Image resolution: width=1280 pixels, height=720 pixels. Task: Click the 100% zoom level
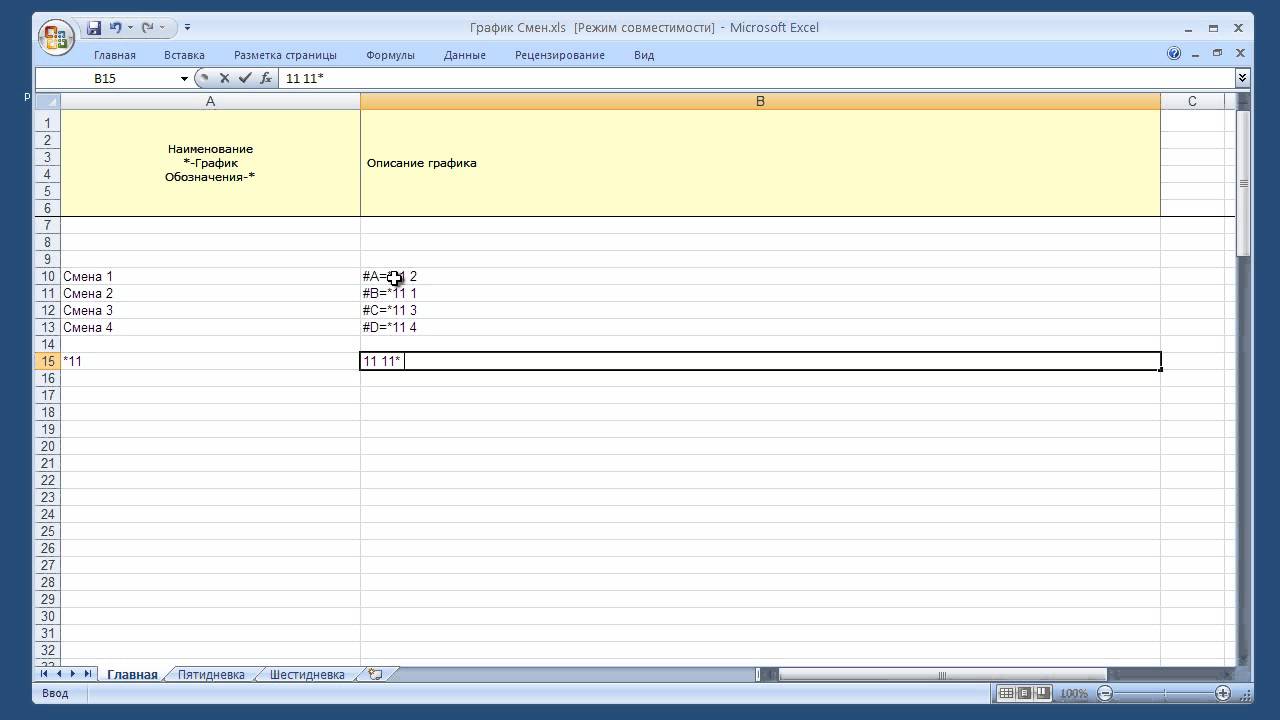click(x=1074, y=693)
